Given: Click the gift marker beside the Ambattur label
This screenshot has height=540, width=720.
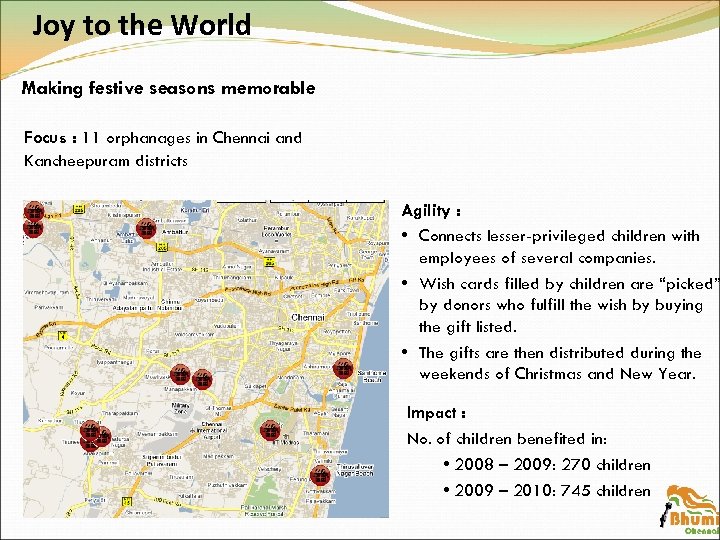Looking at the screenshot, I should pyautogui.click(x=146, y=228).
